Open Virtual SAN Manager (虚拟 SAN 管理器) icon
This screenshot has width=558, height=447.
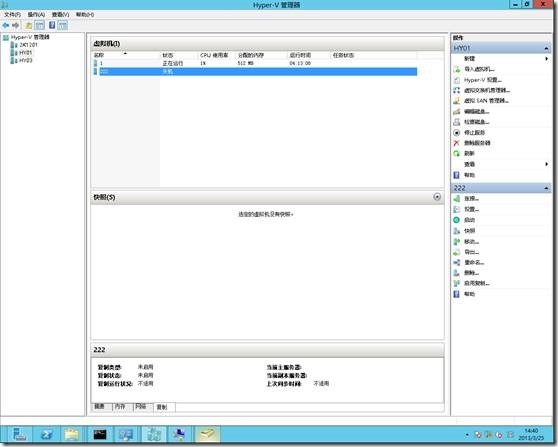click(x=457, y=101)
